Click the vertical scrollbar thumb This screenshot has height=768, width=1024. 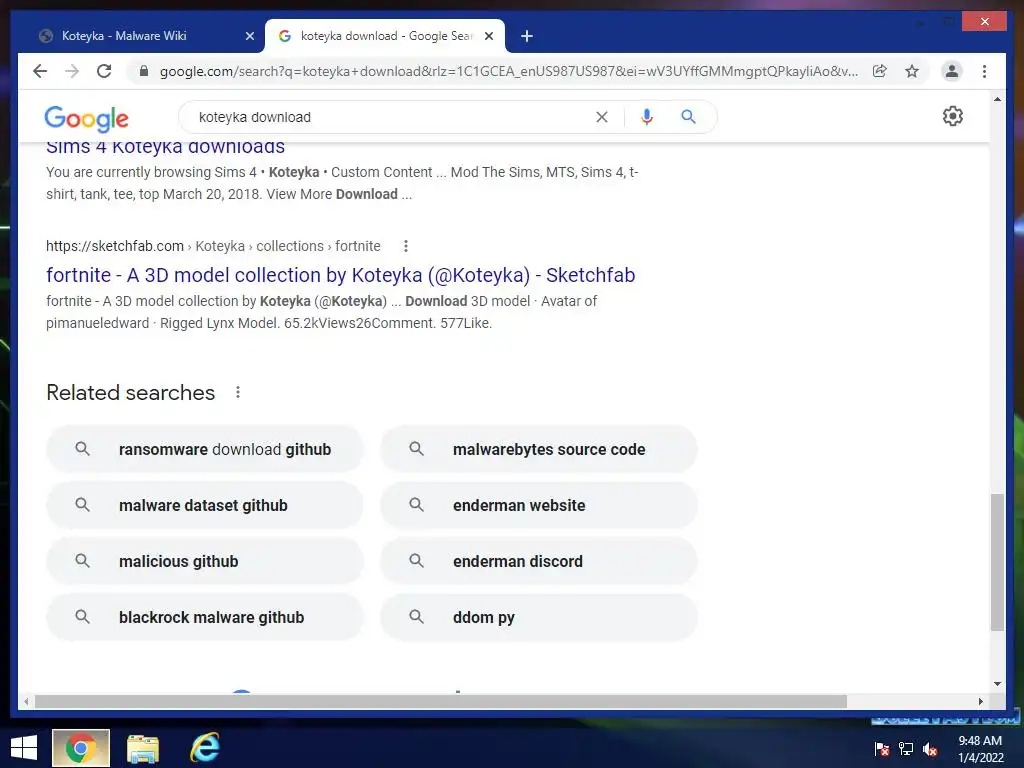(997, 562)
